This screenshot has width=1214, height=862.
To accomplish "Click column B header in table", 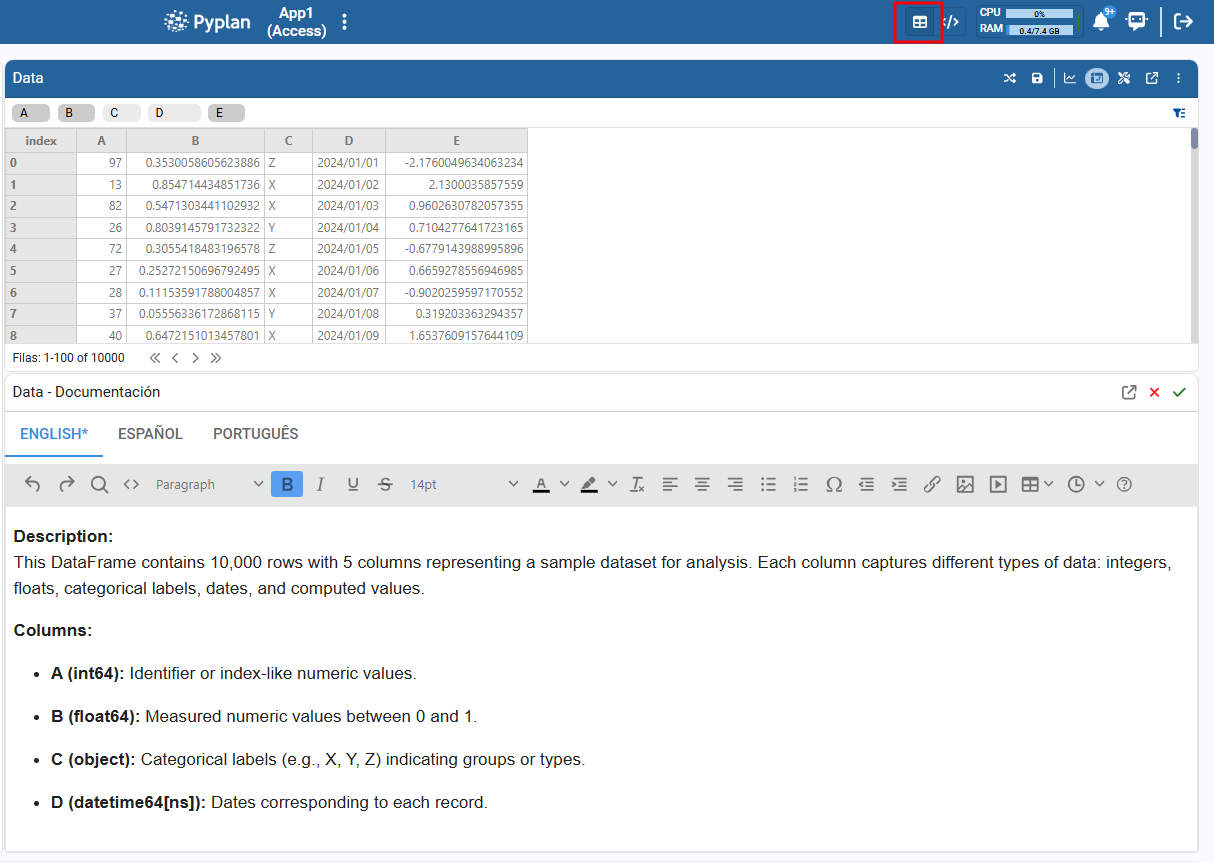I will [x=195, y=141].
